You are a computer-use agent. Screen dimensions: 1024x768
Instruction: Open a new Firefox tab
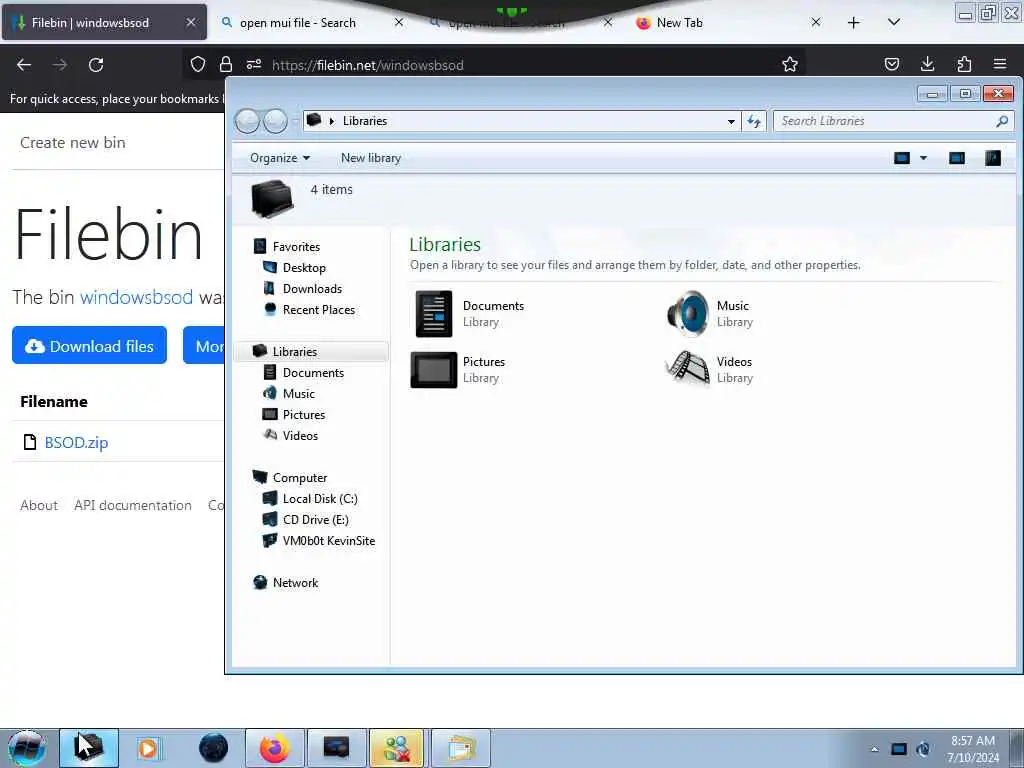tap(854, 23)
